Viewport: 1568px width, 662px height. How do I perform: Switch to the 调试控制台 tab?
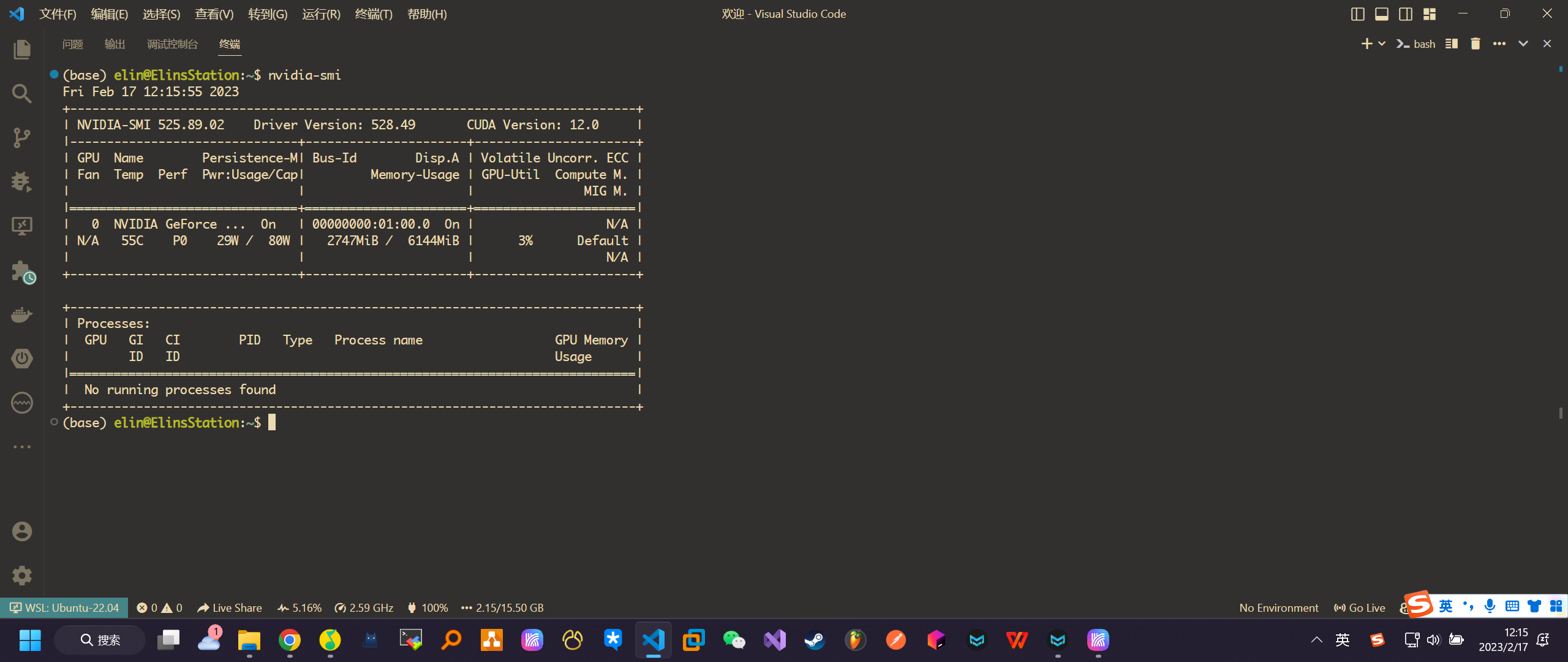[x=171, y=44]
